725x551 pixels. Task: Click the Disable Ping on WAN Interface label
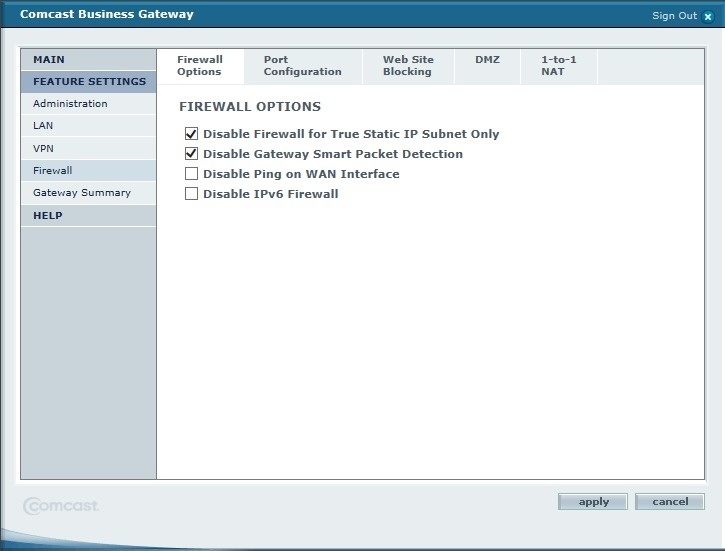click(301, 174)
